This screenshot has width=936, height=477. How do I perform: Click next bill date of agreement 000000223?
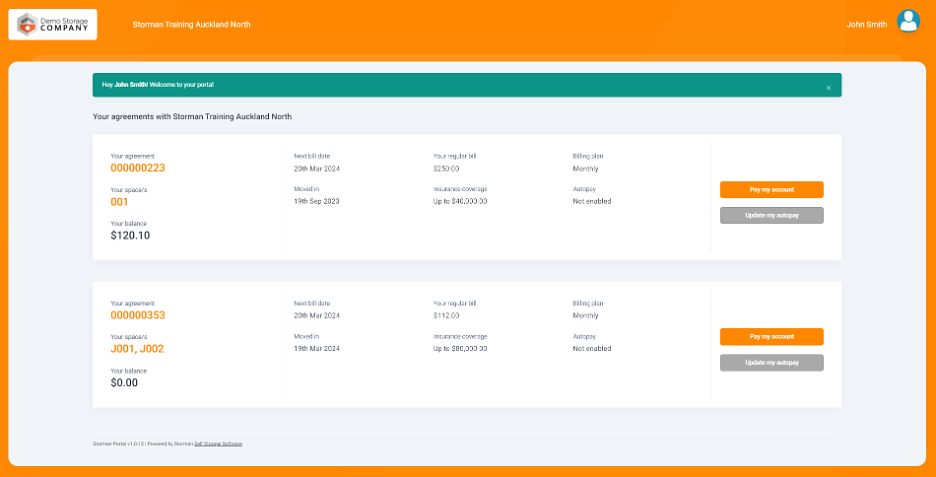tap(317, 169)
